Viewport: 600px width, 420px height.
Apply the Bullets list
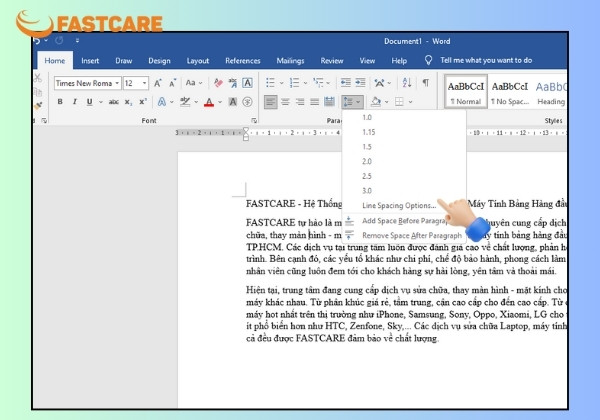coord(271,83)
